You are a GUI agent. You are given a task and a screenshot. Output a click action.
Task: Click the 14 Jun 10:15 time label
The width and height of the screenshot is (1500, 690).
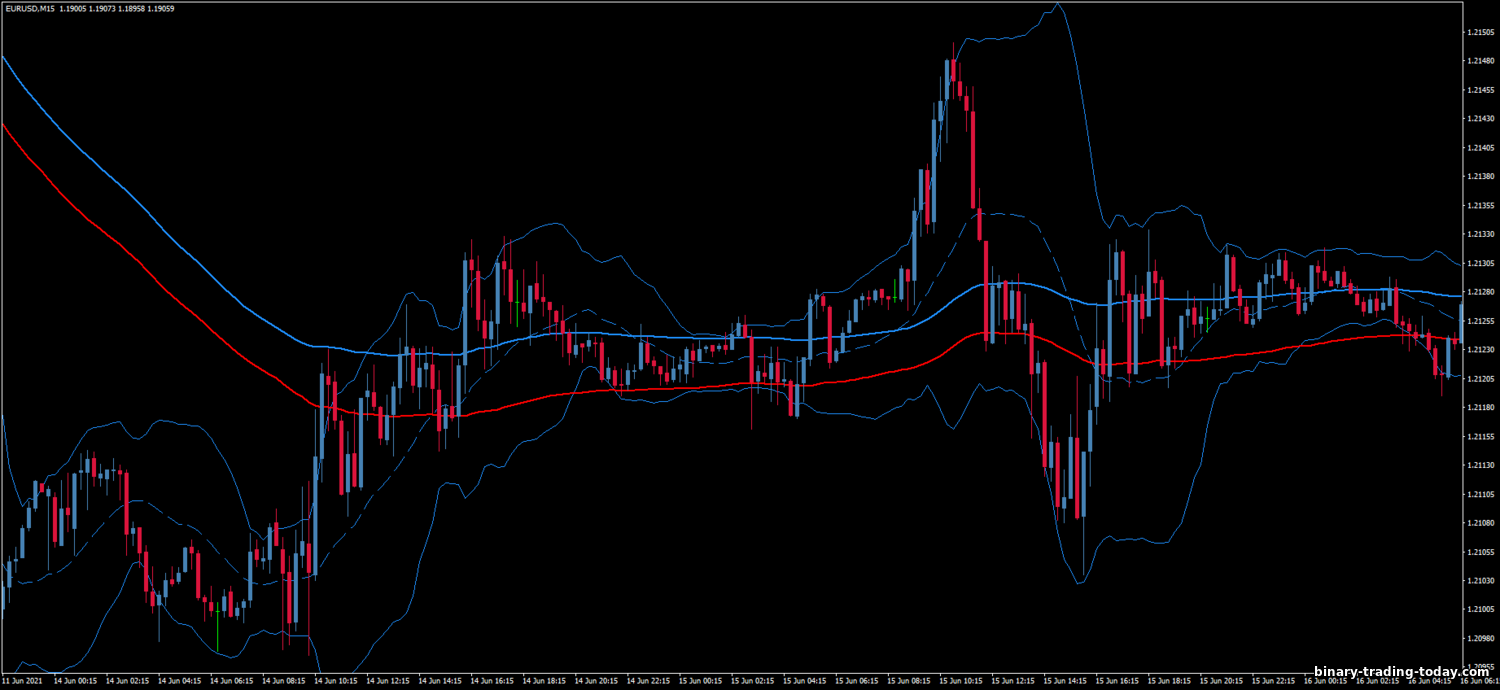tap(335, 681)
